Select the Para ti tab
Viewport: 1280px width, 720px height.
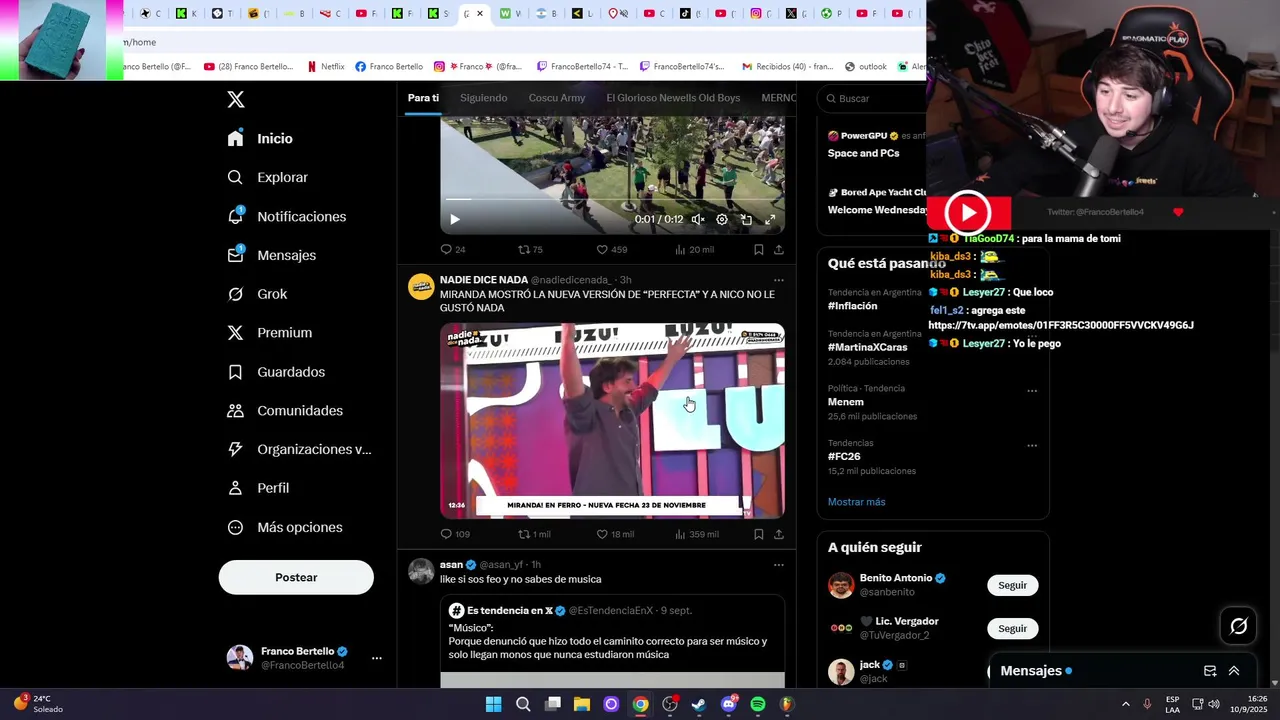pos(423,98)
